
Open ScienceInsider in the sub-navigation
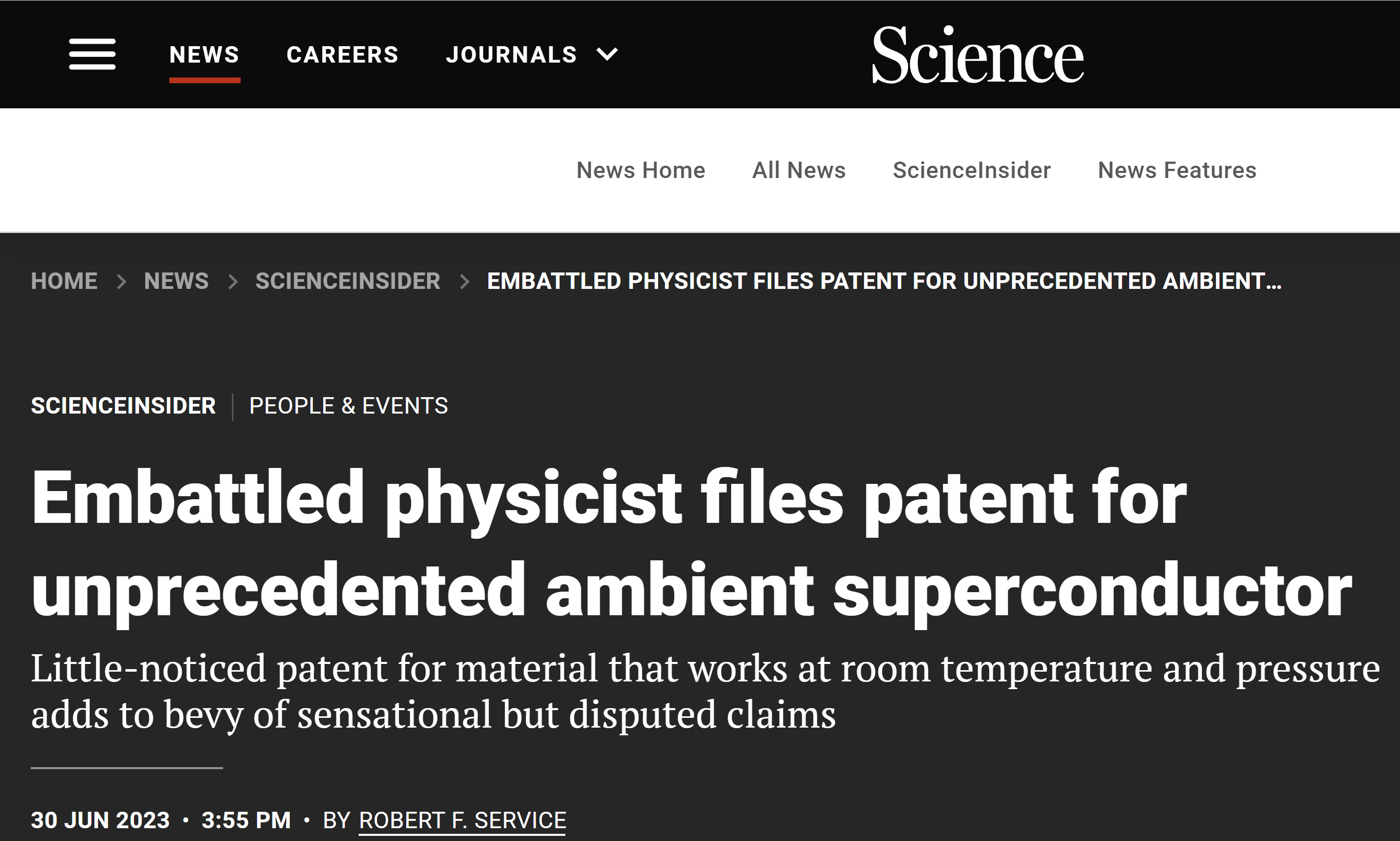click(x=972, y=170)
